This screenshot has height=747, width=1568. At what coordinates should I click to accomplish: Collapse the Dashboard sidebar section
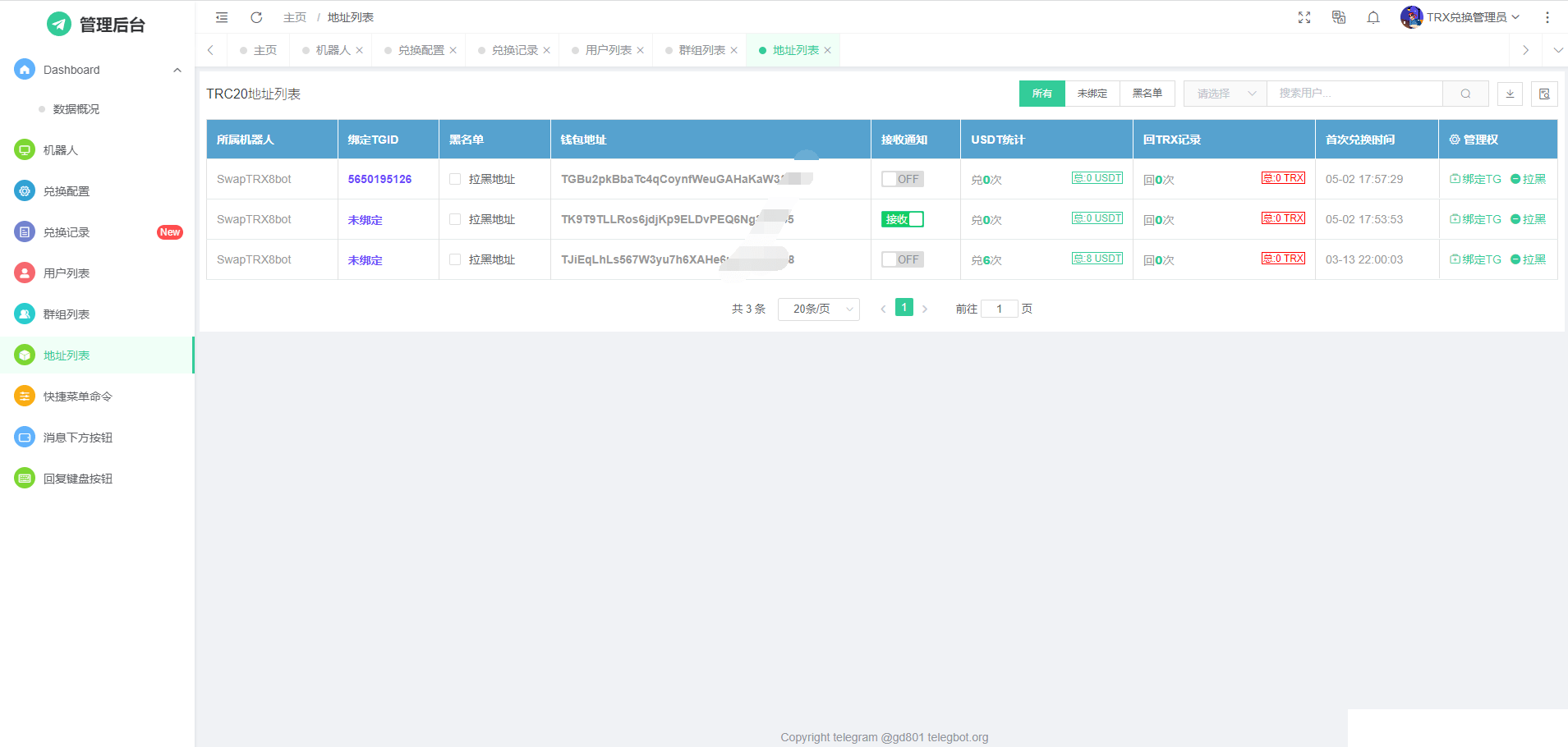[177, 70]
